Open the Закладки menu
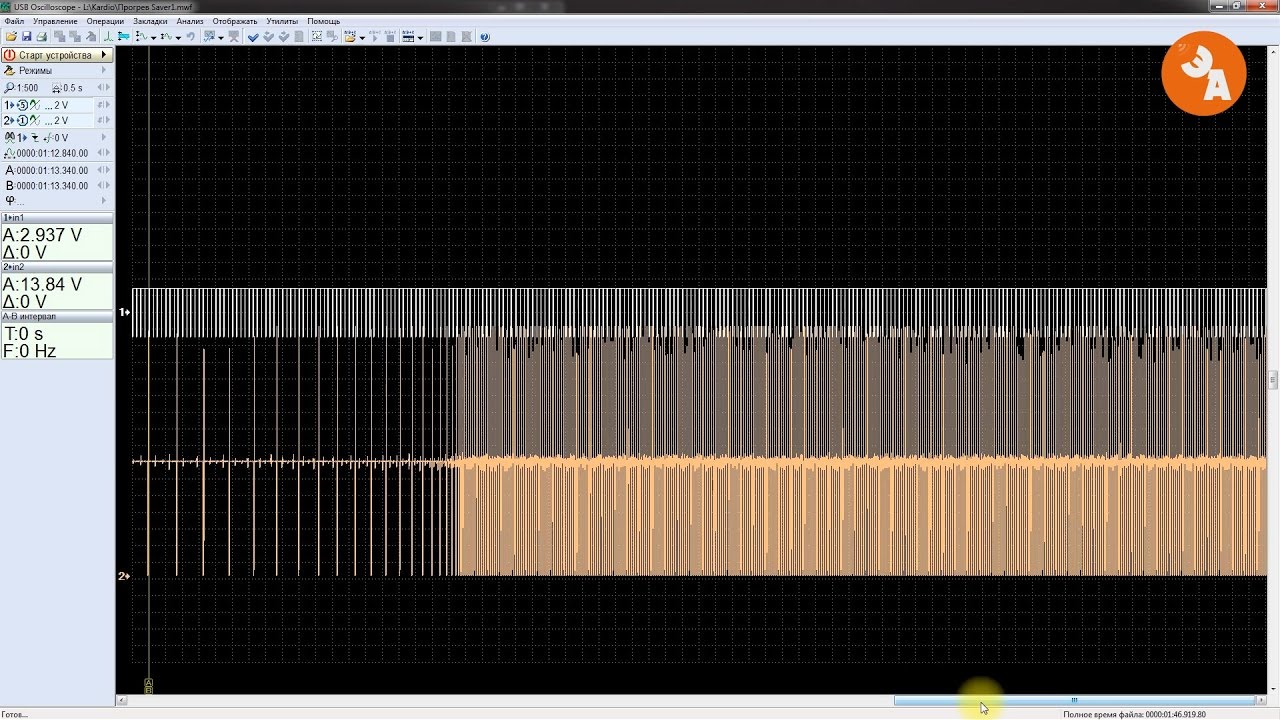1280x720 pixels. pos(150,21)
